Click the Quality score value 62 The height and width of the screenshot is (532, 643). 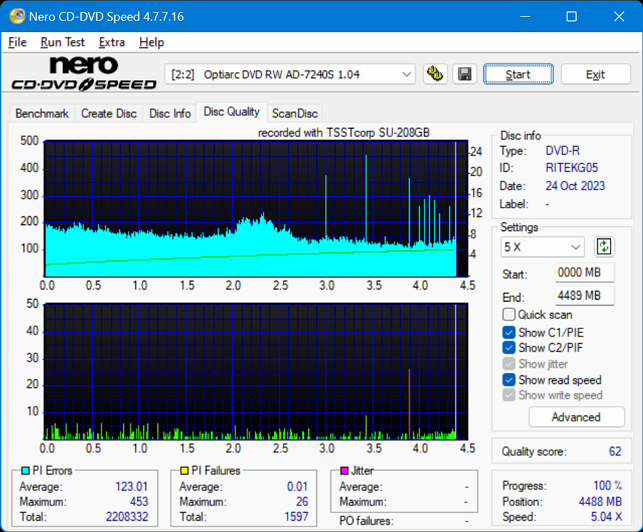coord(615,452)
